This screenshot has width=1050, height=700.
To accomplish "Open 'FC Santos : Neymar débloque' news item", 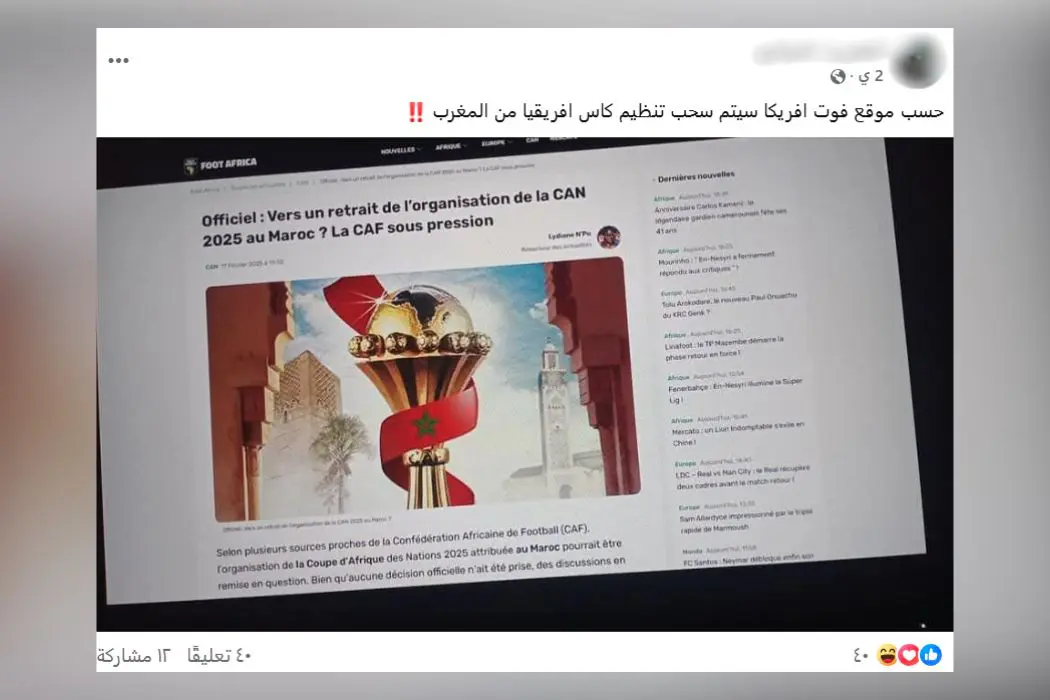I will [747, 556].
